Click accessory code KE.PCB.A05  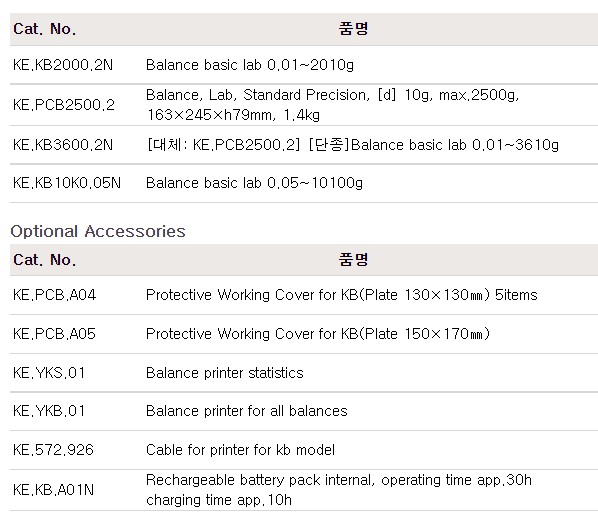click(54, 334)
